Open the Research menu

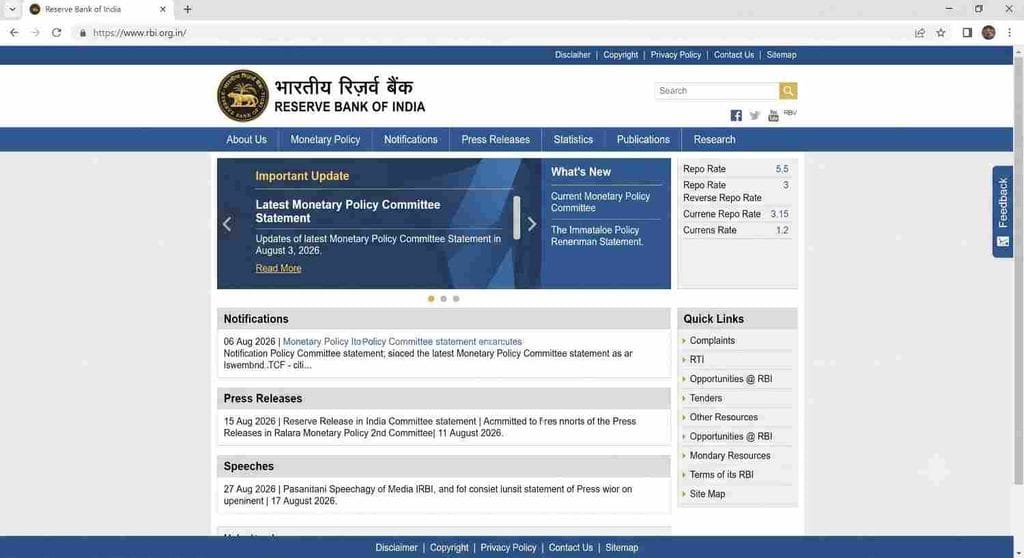[714, 140]
